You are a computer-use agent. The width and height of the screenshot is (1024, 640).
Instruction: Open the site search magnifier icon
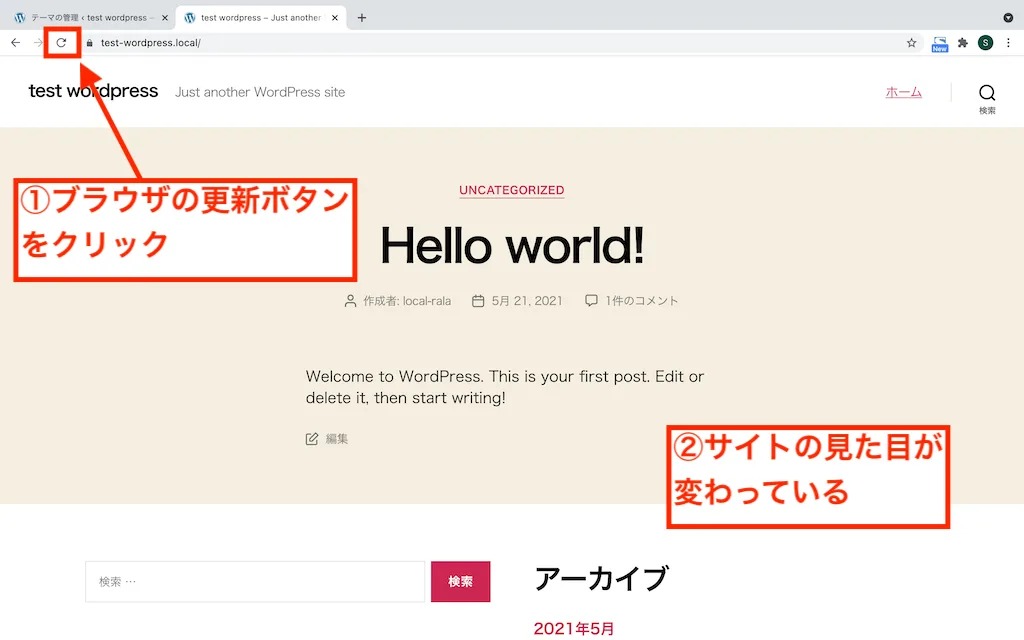point(987,93)
